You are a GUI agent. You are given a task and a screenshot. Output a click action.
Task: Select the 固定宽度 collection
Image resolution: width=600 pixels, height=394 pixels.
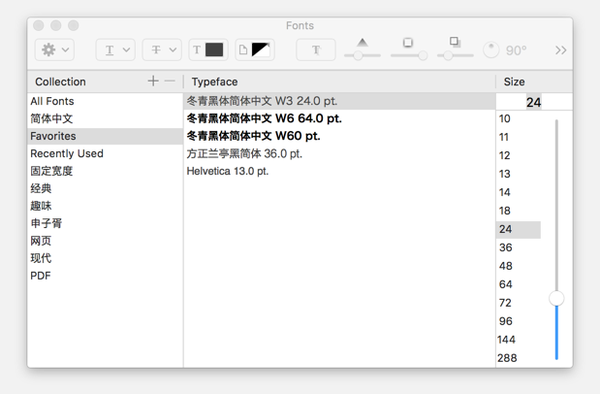click(105, 171)
